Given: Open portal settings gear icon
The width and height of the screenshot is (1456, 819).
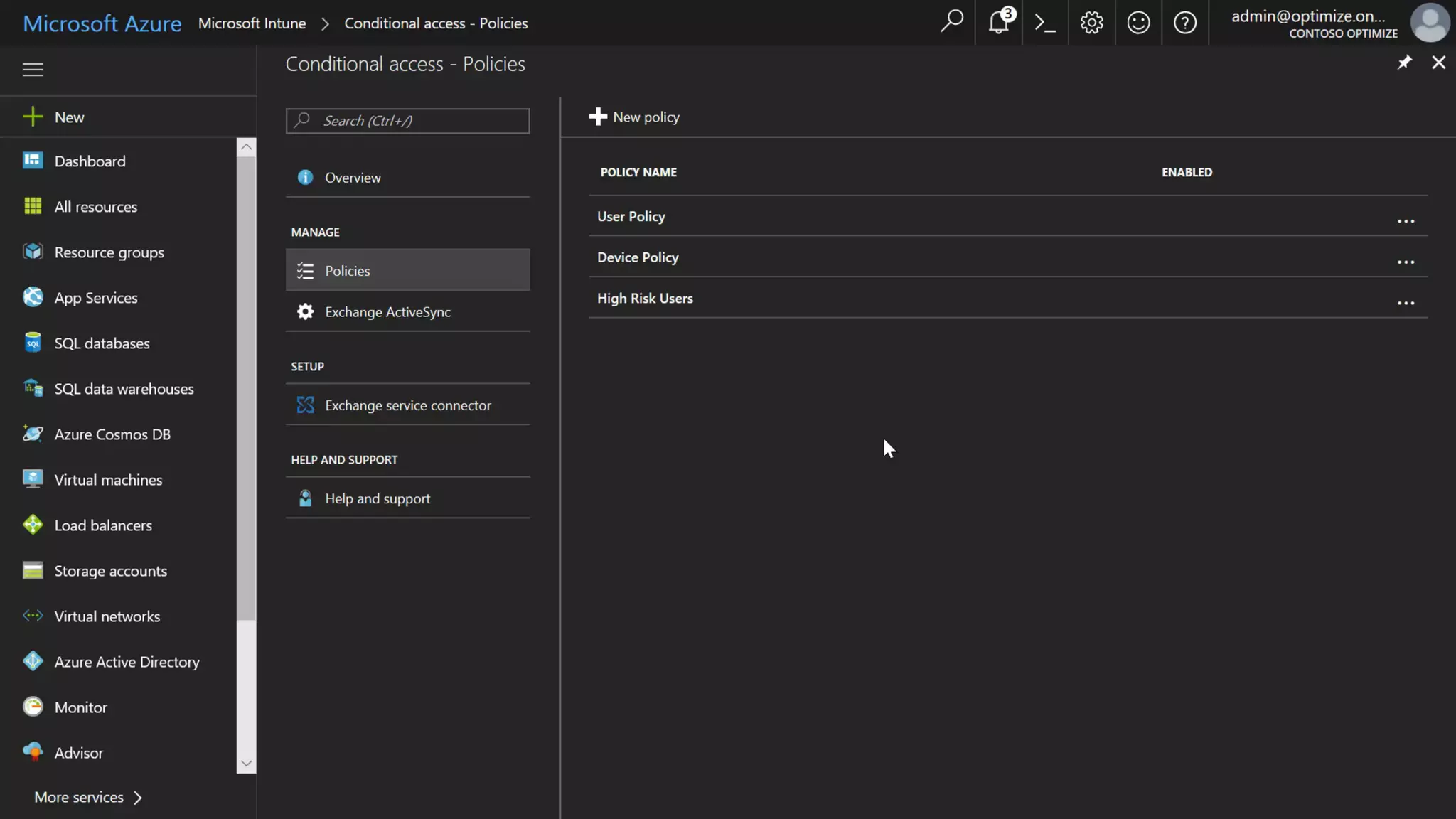Looking at the screenshot, I should [x=1091, y=23].
